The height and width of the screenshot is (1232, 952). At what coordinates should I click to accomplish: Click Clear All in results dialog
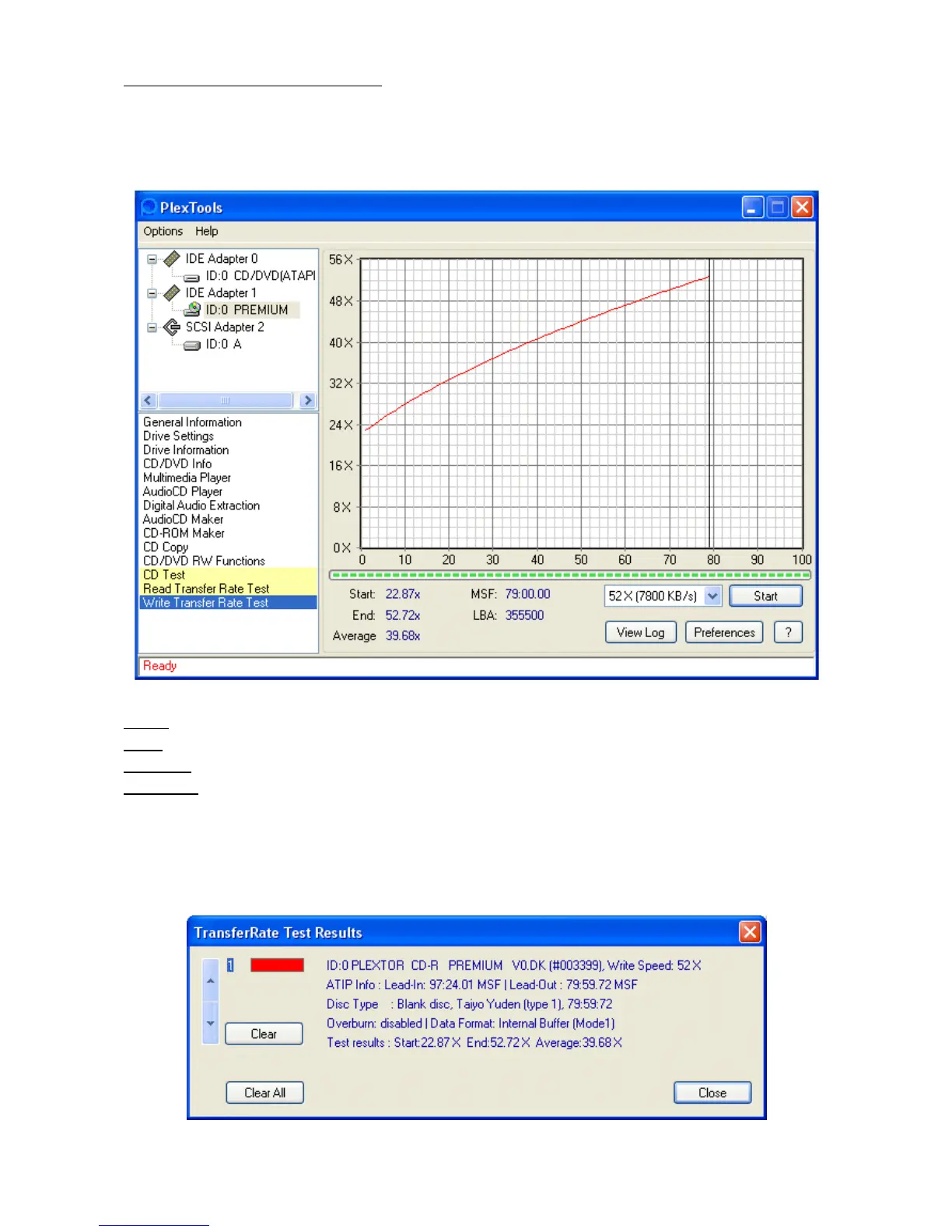pos(264,1093)
